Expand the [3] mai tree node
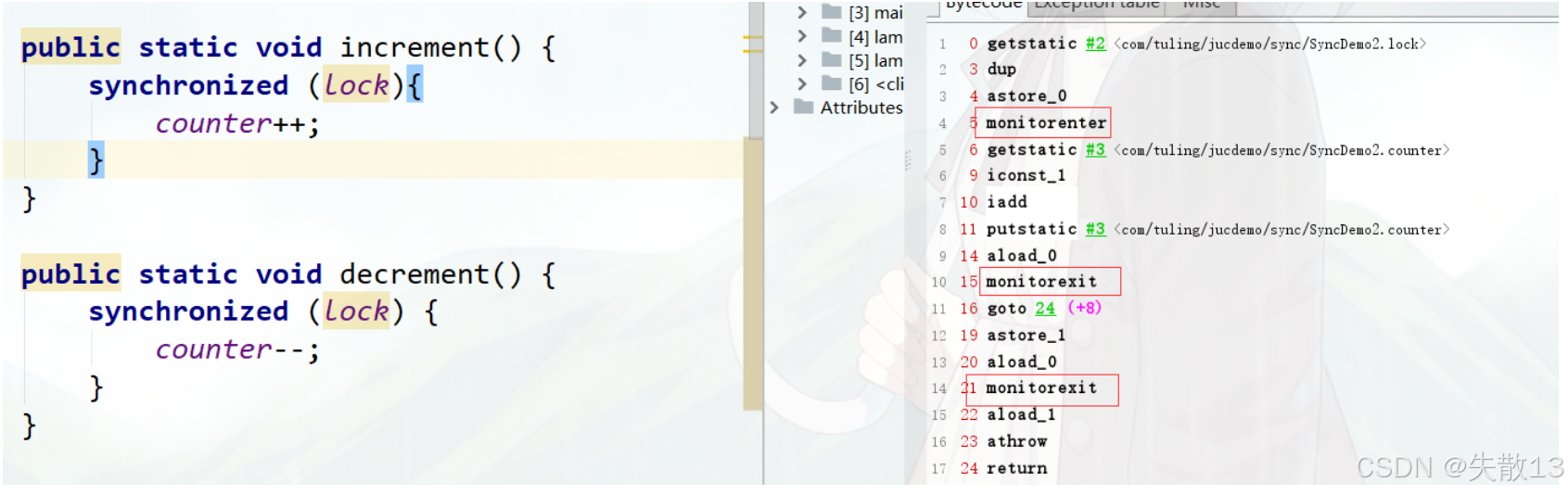 (802, 12)
